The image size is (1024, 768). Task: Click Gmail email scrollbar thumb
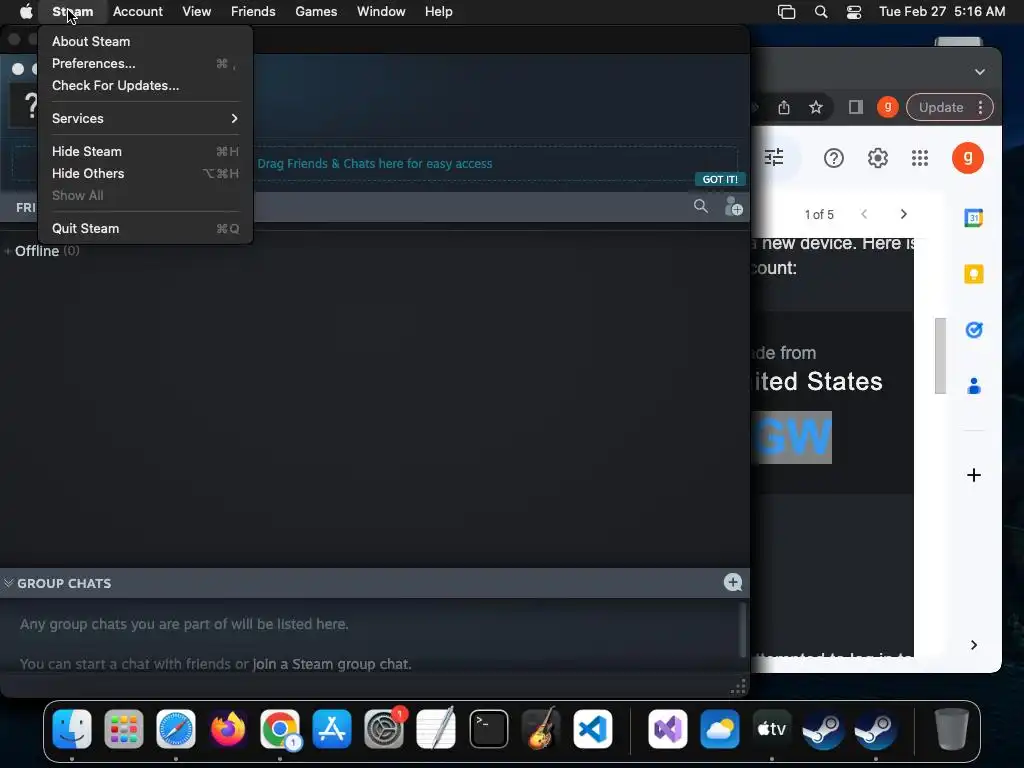click(x=940, y=355)
